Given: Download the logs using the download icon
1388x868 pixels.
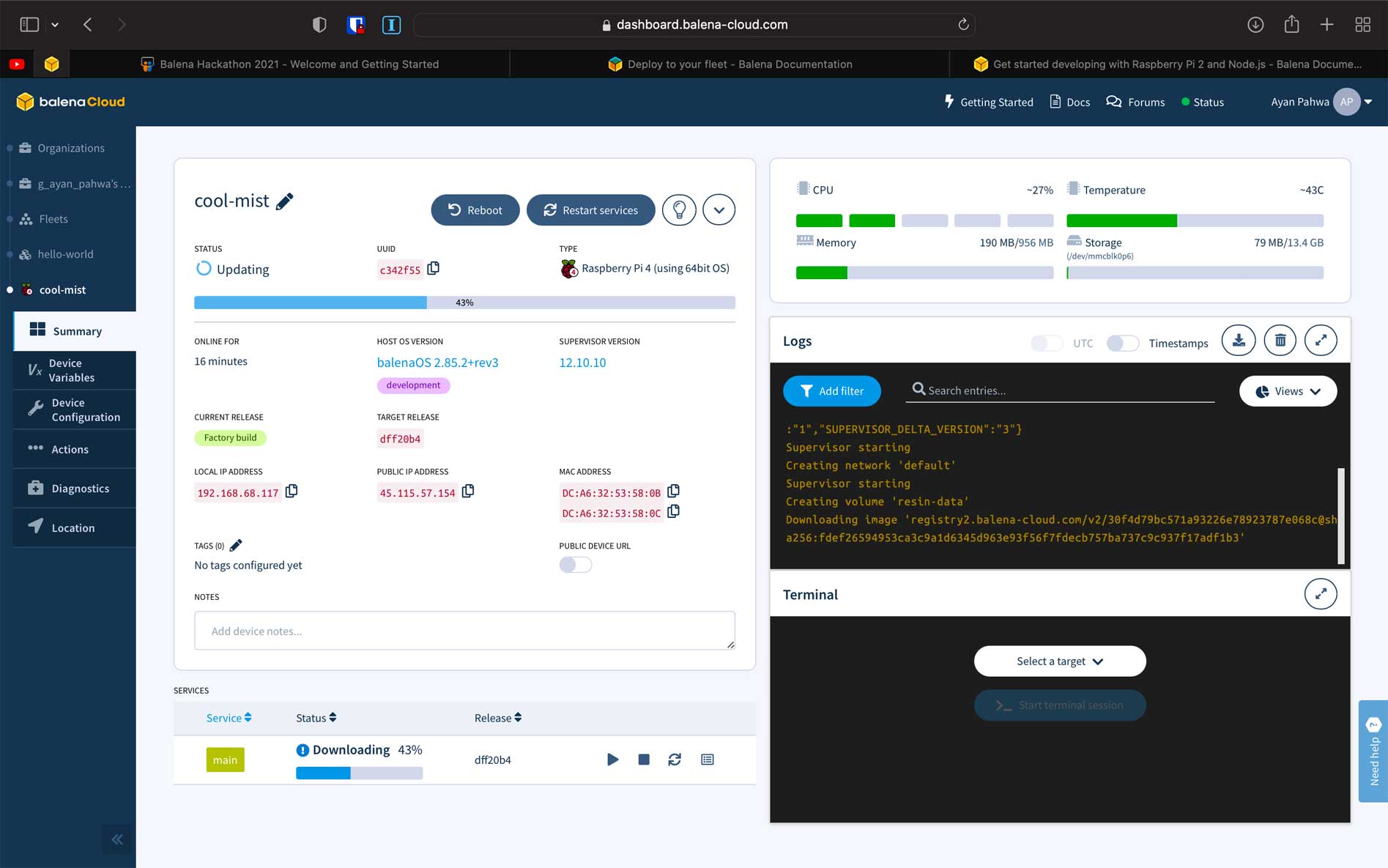Looking at the screenshot, I should coord(1239,341).
